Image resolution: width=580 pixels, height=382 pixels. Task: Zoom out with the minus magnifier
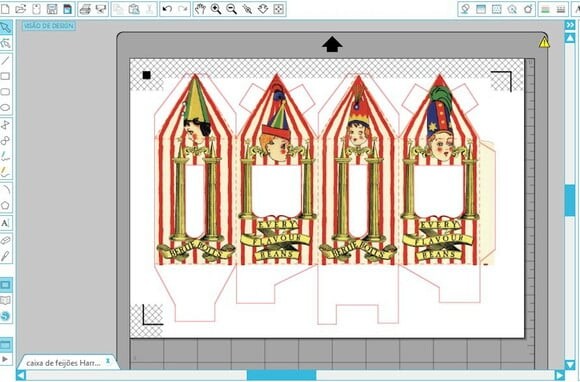click(x=232, y=9)
